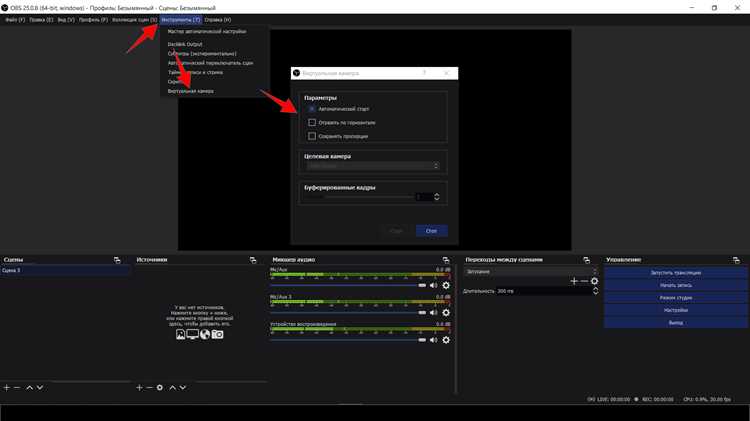Viewport: 750px width, 421px height.
Task: Open gear settings for Устройство воспроизведения channel
Action: (x=446, y=340)
